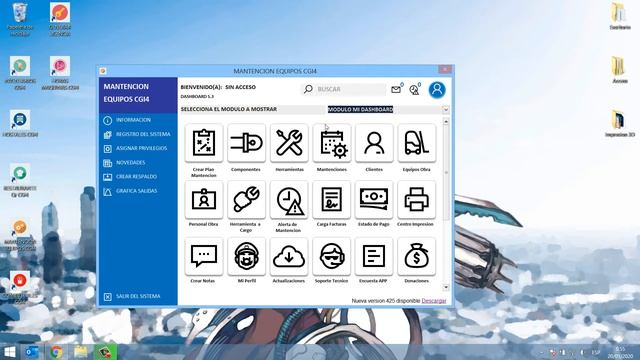Image resolution: width=640 pixels, height=360 pixels.
Task: Open the Crear Notas speech bubble icon
Action: click(x=204, y=256)
